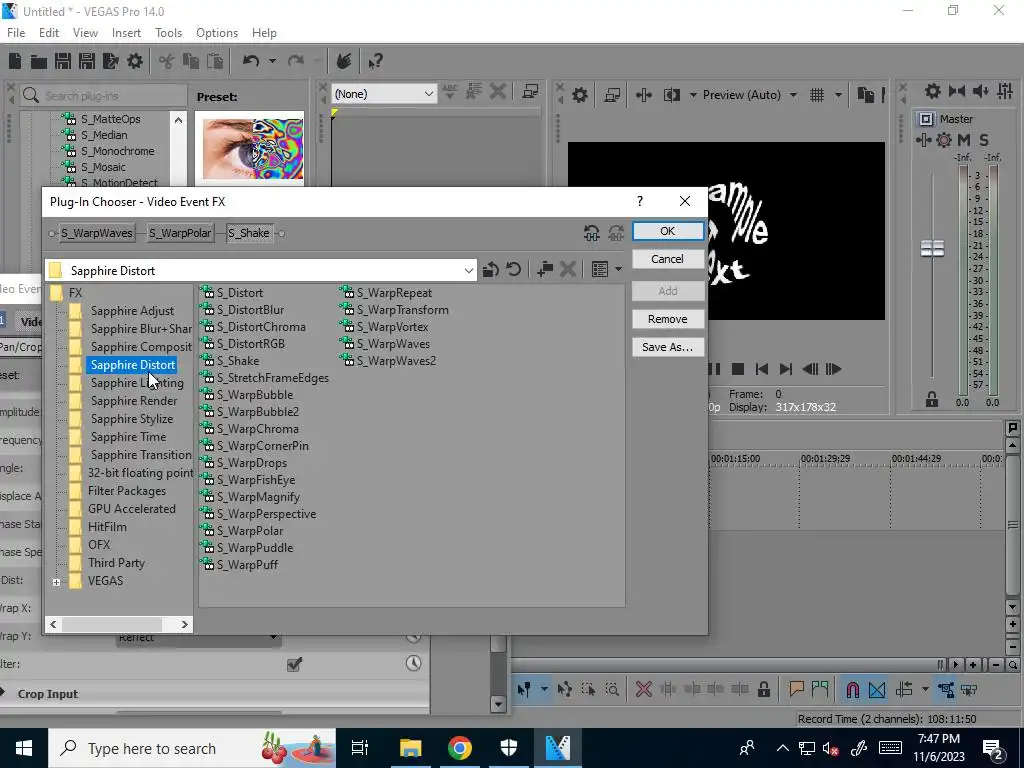Click Remove button in Plug-In Chooser
Image resolution: width=1024 pixels, height=768 pixels.
click(667, 319)
